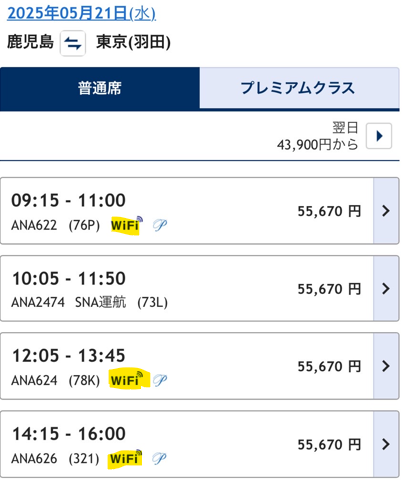Click the WiFi icon on ANA624

[127, 379]
